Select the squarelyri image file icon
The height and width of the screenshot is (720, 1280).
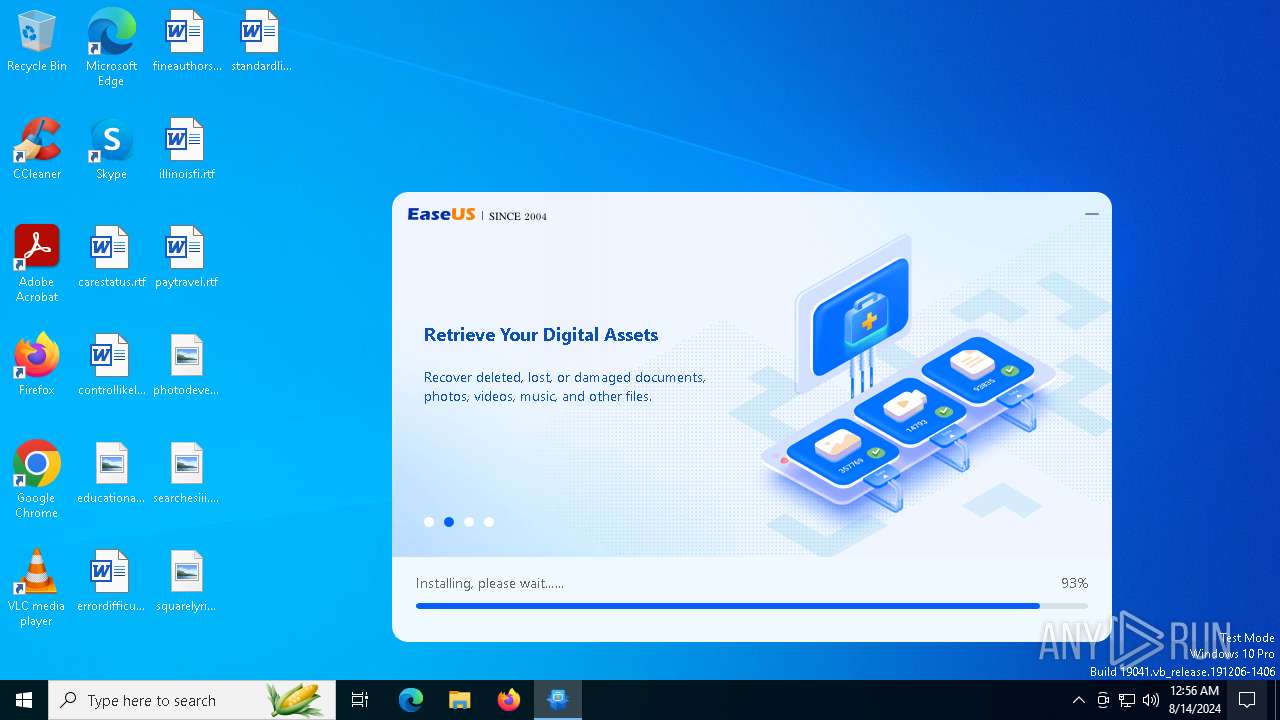pos(186,582)
